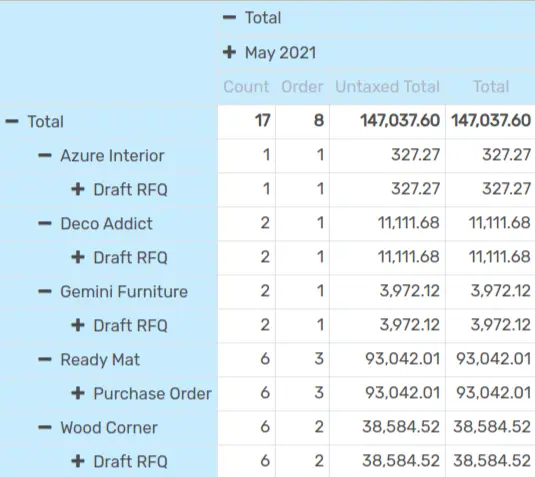535x477 pixels.
Task: Expand Draft RFQ under Deco Addict
Action: (119, 257)
